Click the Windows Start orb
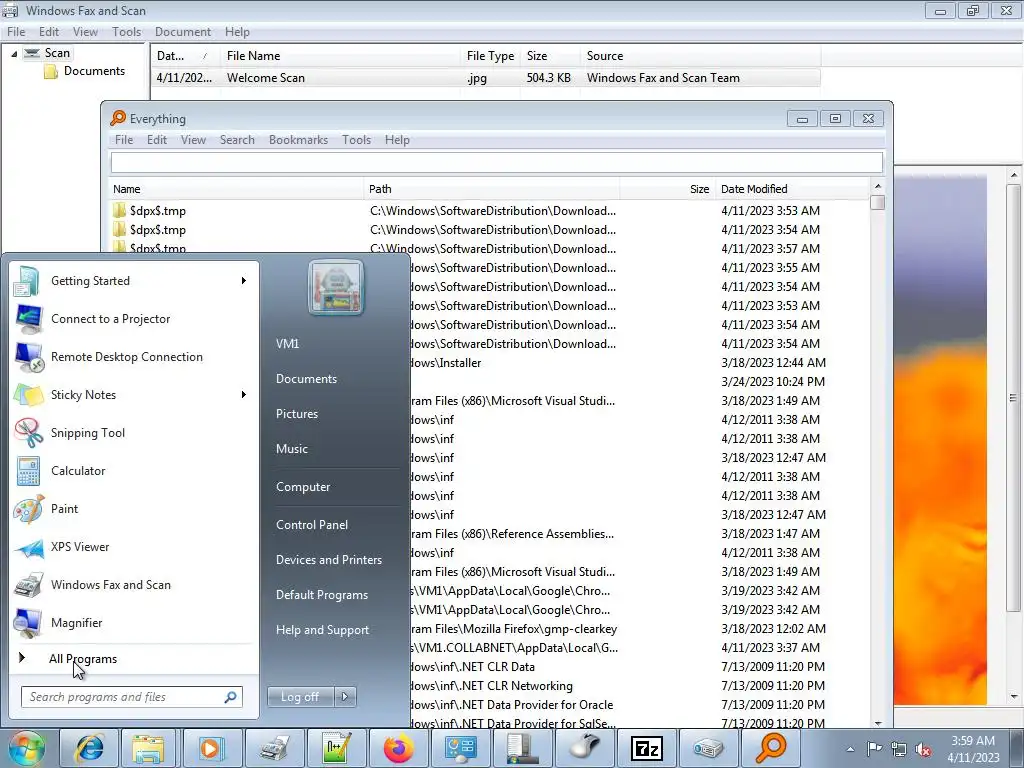The width and height of the screenshot is (1024, 768). [x=26, y=748]
